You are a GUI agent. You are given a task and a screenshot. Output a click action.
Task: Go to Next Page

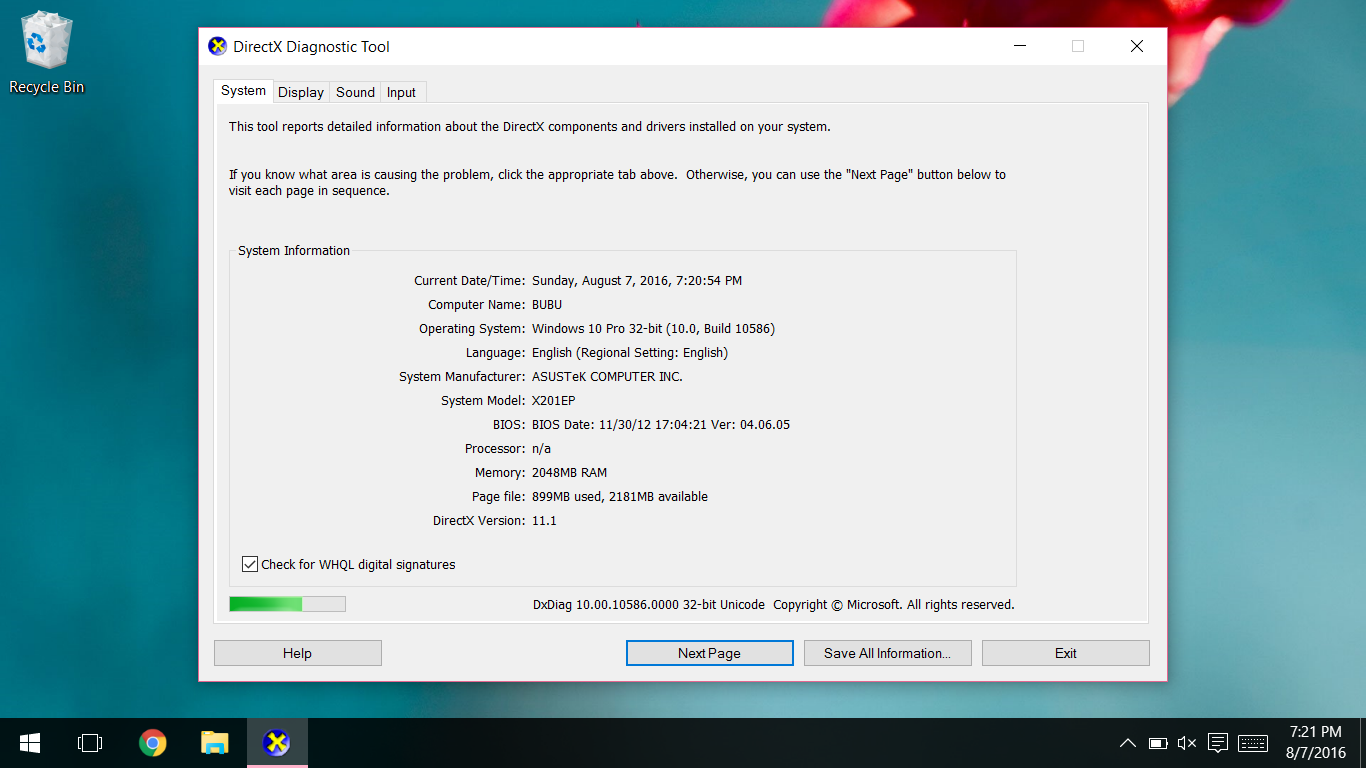point(709,653)
